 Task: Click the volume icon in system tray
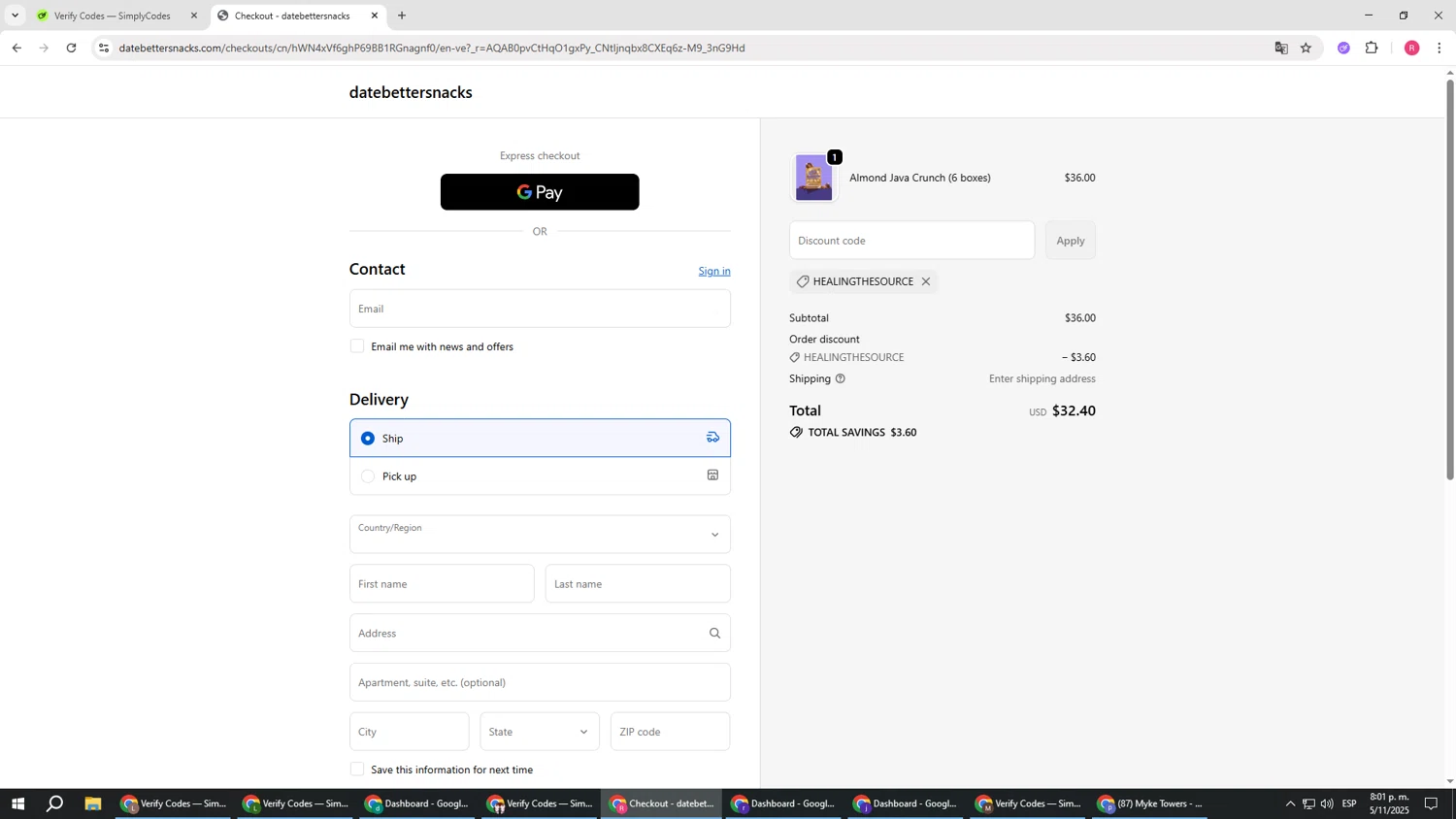click(x=1327, y=803)
